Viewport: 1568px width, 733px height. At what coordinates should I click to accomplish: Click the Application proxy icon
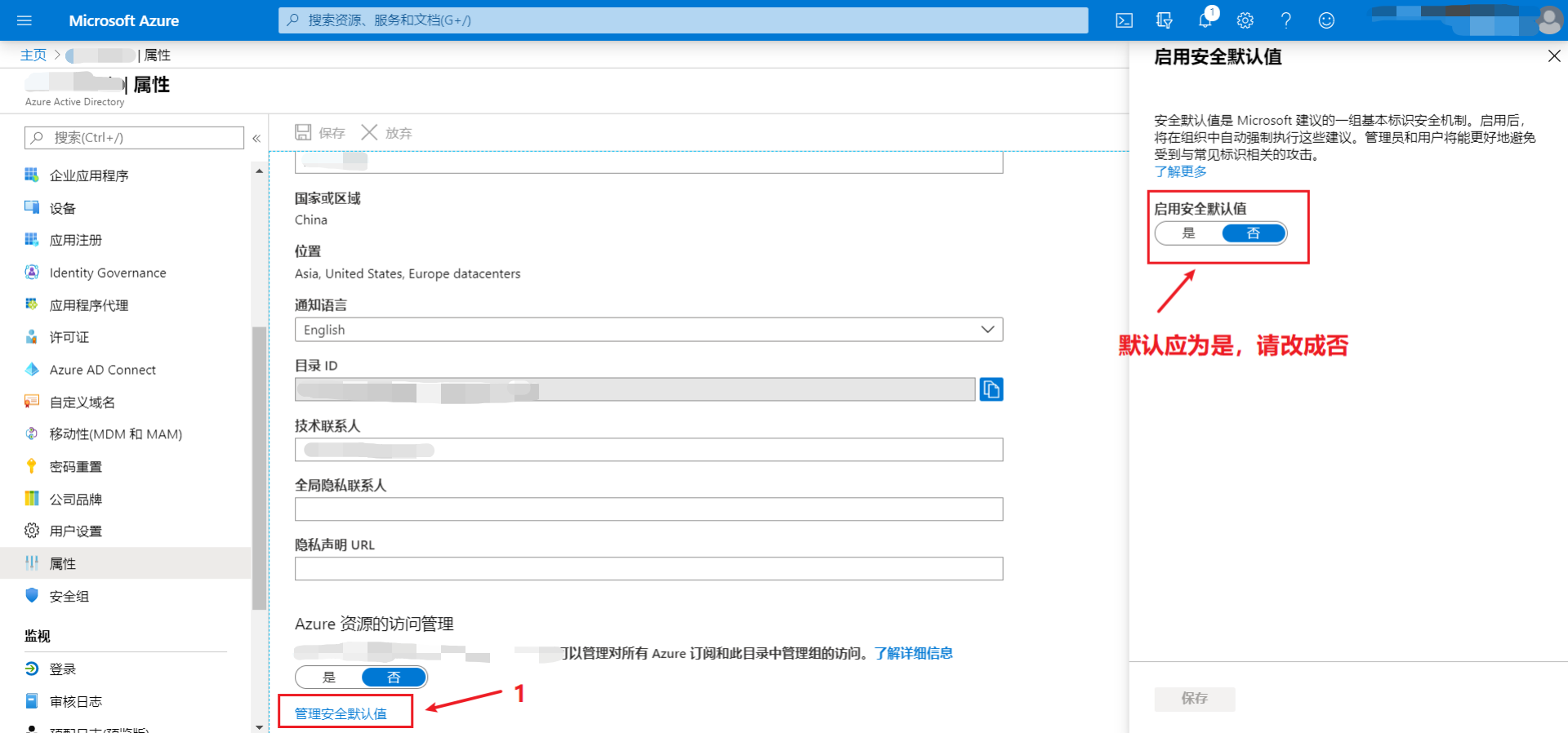pos(32,304)
